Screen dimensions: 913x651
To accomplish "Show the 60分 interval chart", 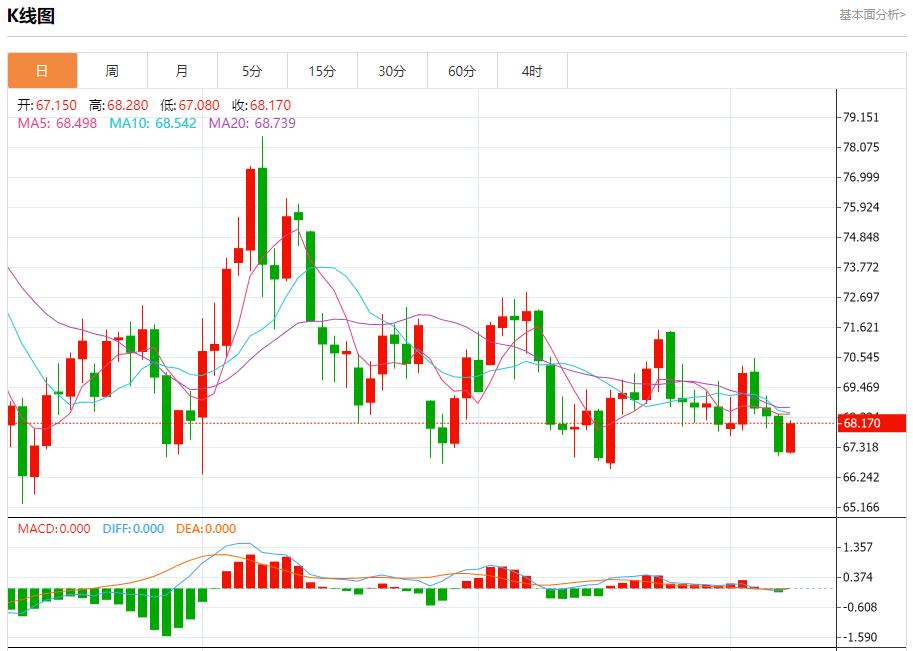I will (x=462, y=71).
